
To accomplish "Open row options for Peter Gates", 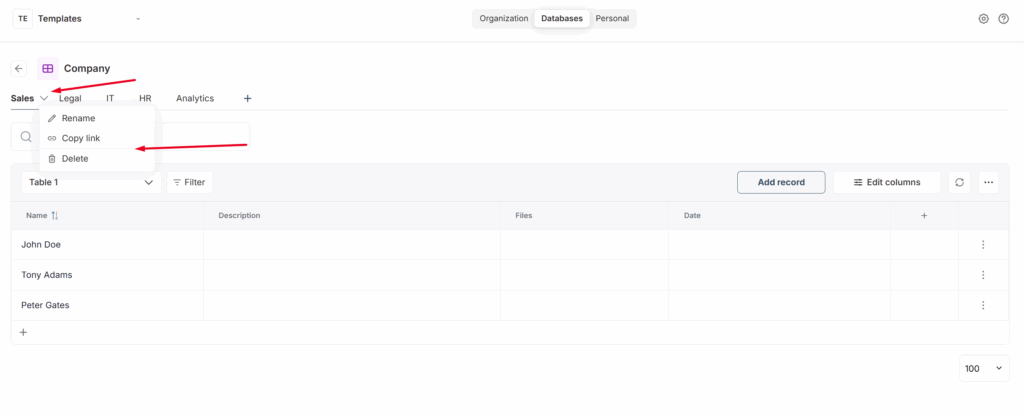I will (x=983, y=306).
